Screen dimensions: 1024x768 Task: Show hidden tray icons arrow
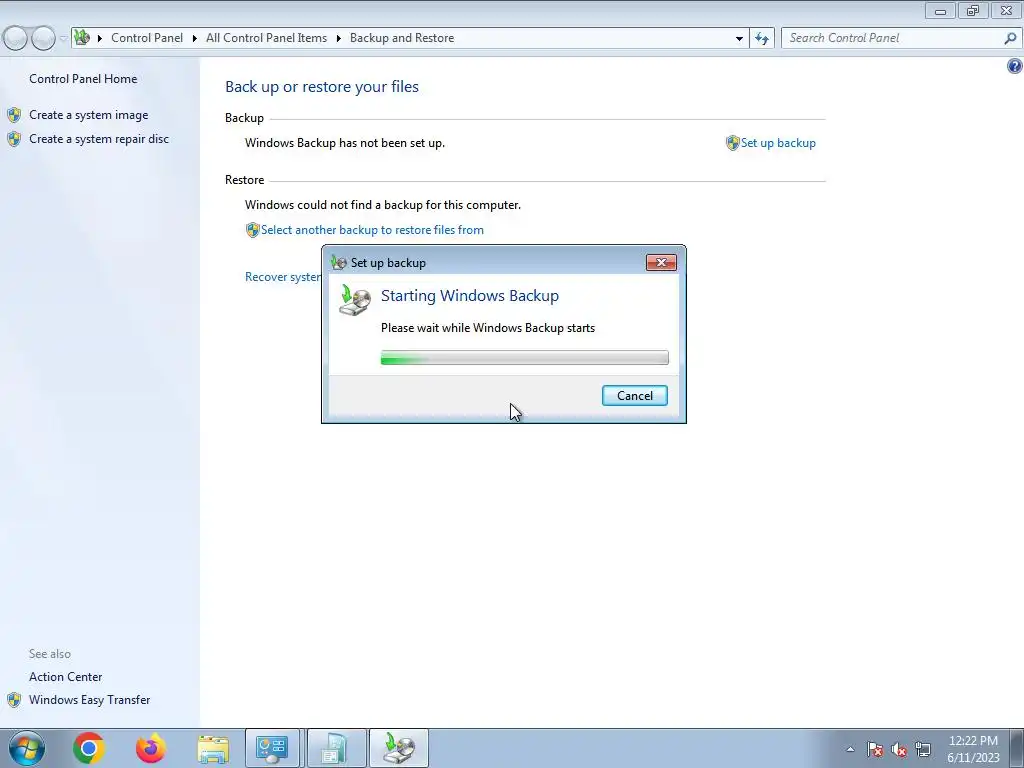[850, 749]
